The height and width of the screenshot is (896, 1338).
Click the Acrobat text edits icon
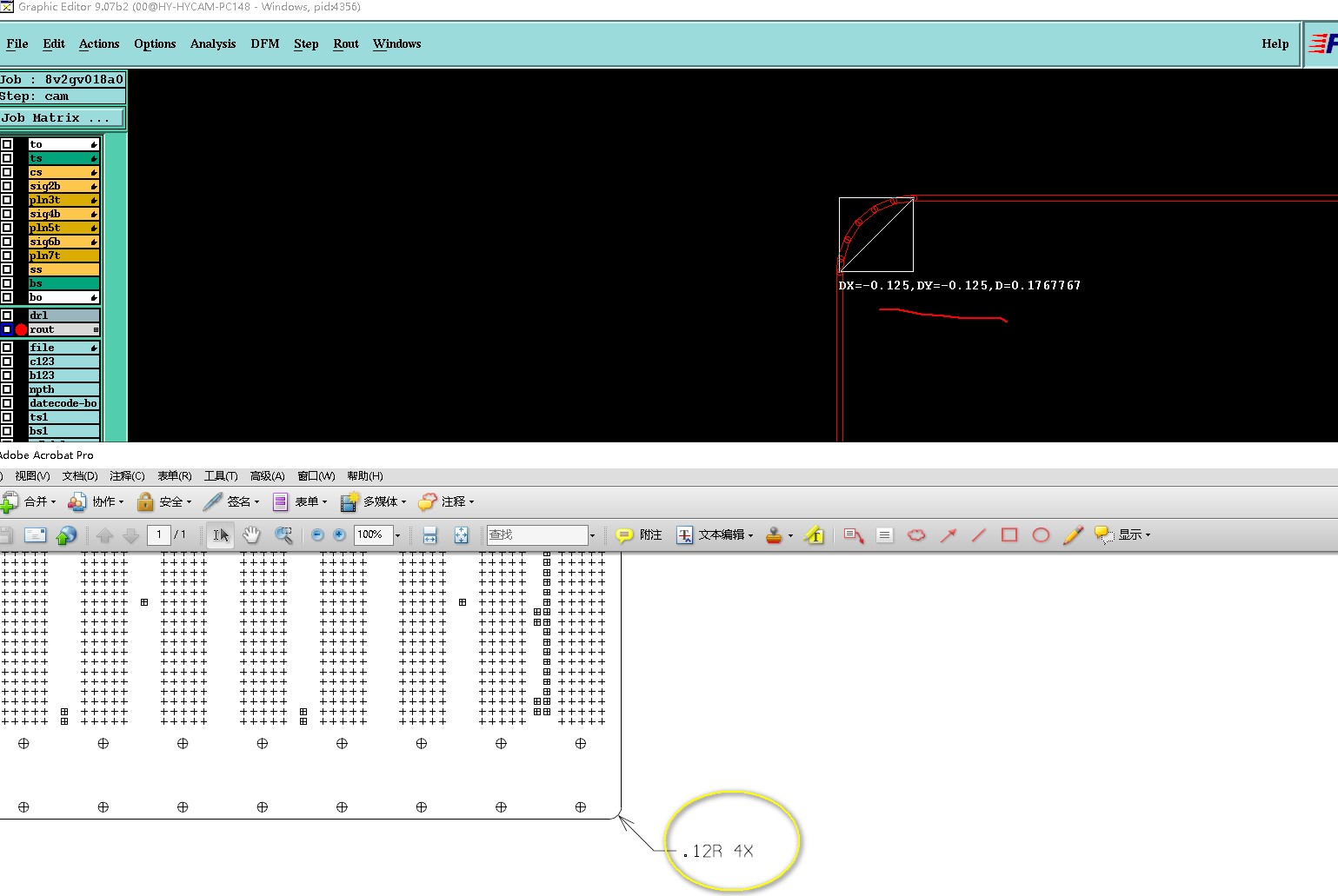click(685, 535)
